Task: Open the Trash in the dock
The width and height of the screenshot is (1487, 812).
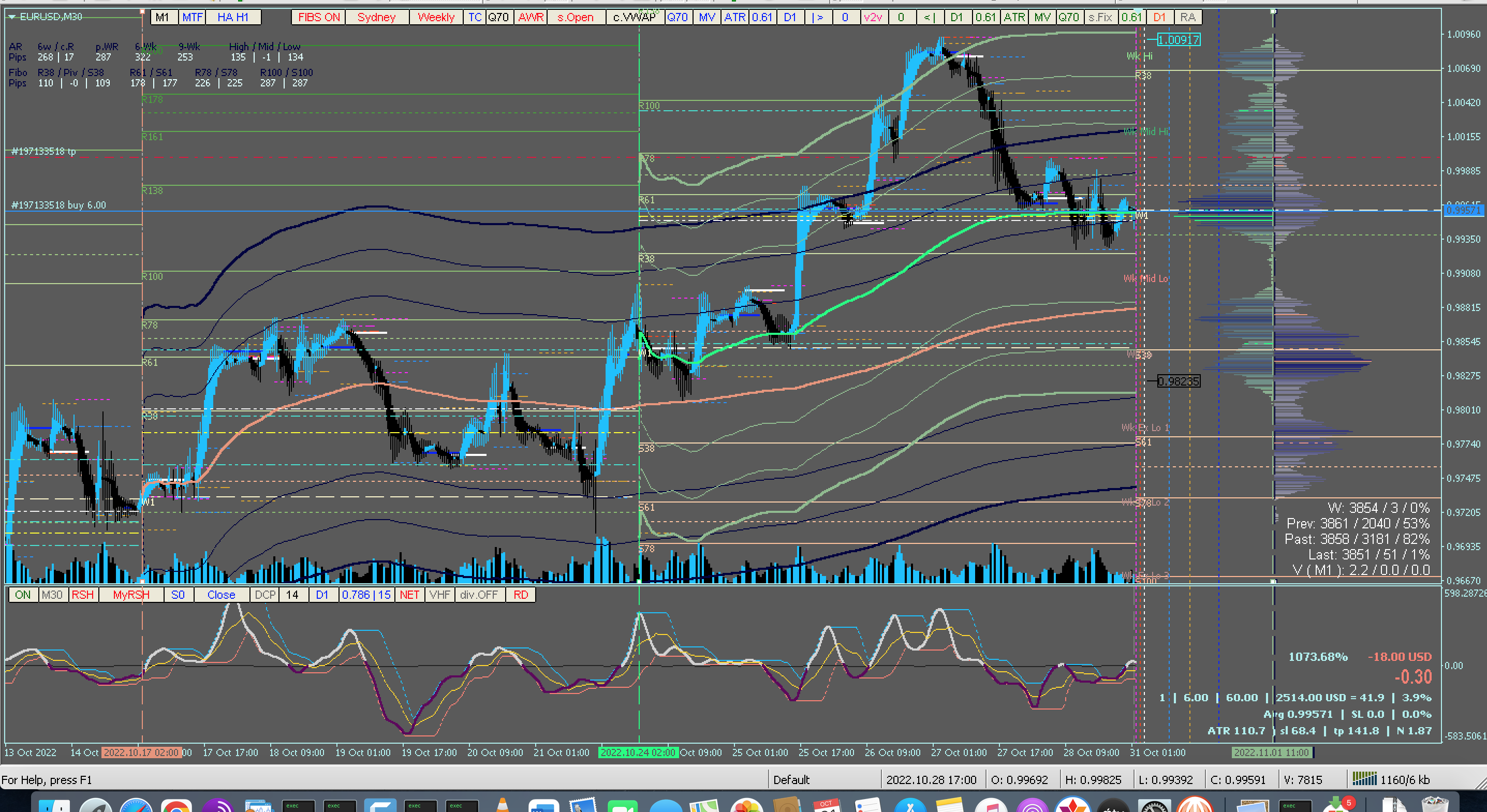Action: 1435,806
